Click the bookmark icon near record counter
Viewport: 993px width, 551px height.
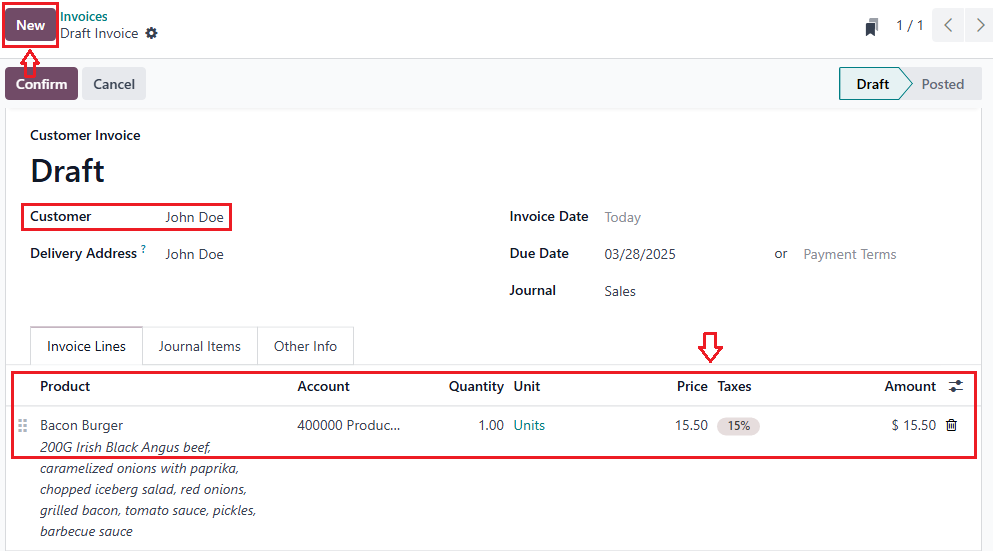[872, 26]
